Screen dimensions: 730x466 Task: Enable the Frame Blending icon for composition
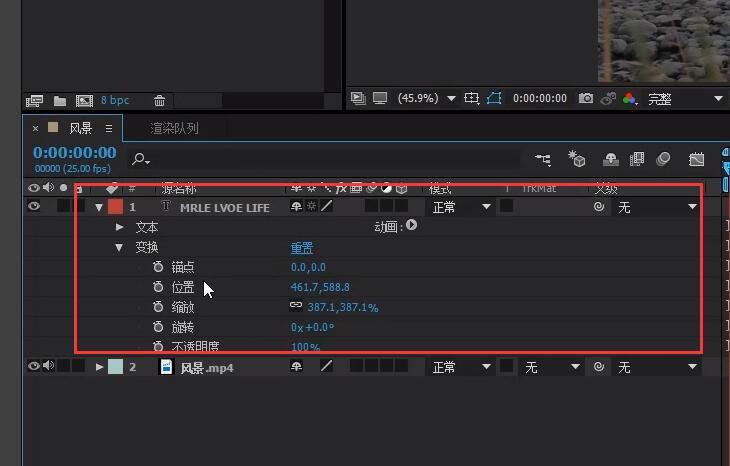coord(637,159)
